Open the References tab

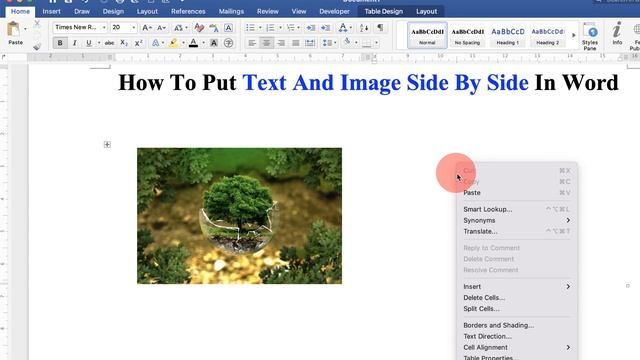(x=188, y=11)
